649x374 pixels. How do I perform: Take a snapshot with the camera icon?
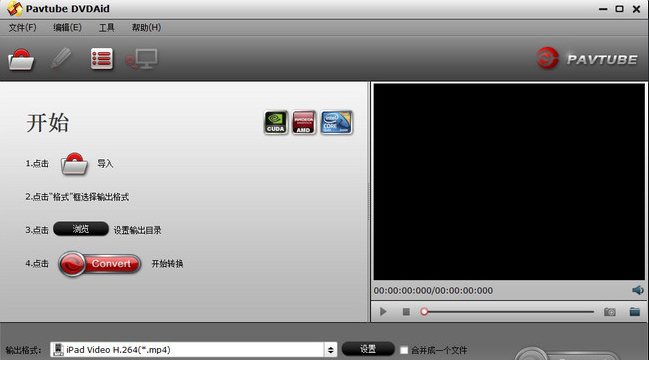610,312
